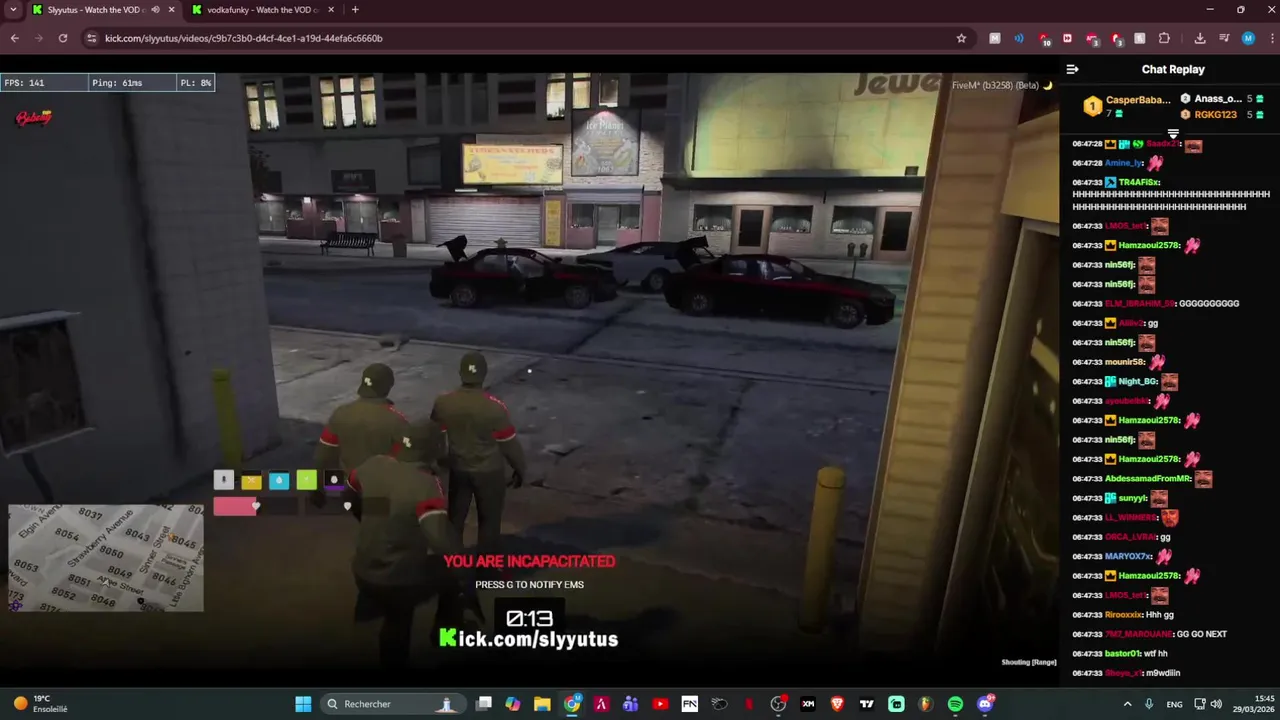Open the Chrome extensions puzzle menu

click(1164, 38)
